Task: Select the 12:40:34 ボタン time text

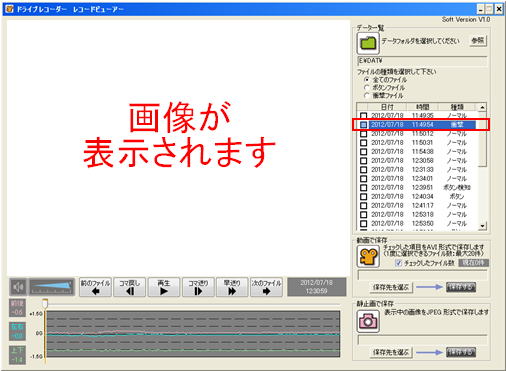Action: pyautogui.click(x=422, y=197)
